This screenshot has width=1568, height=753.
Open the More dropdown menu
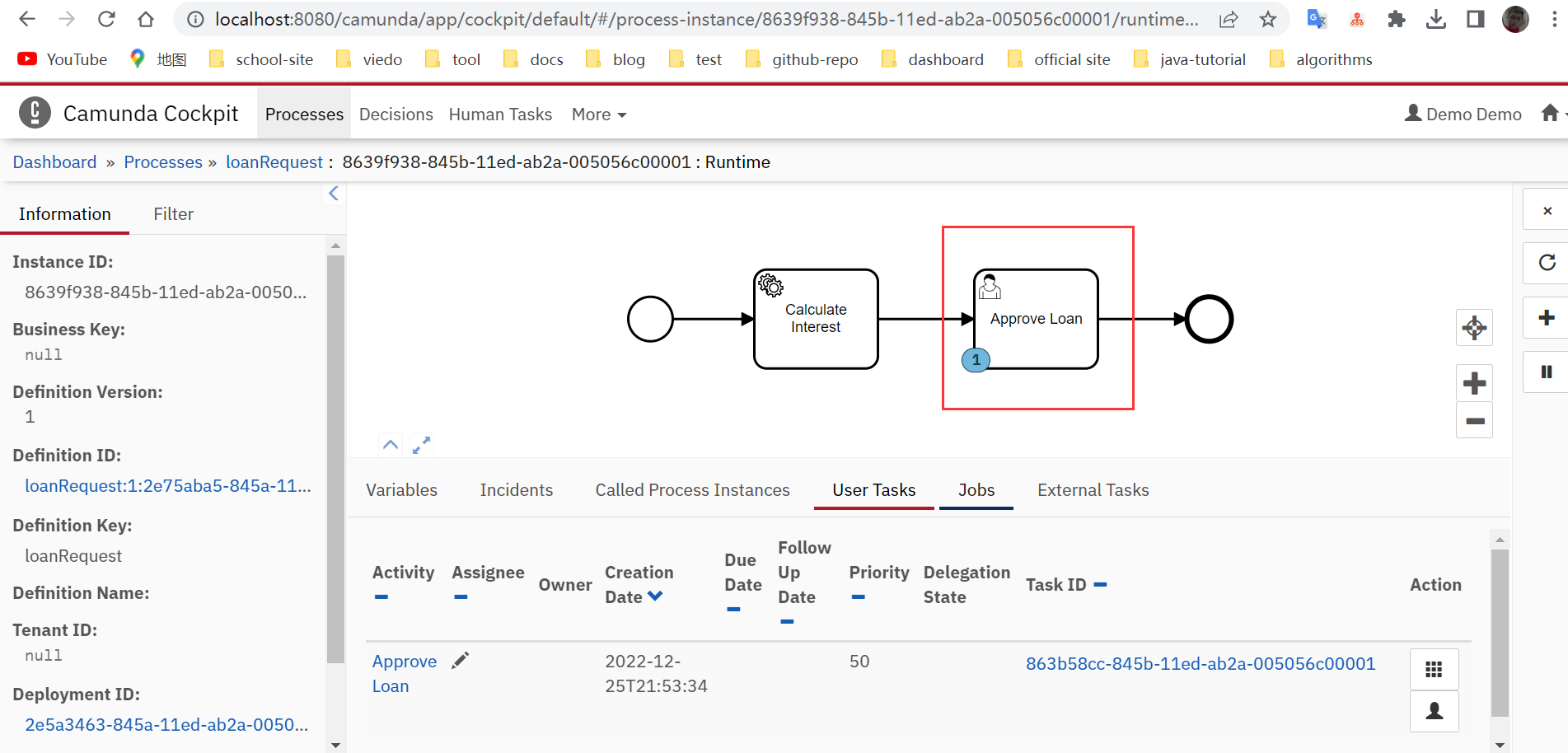599,115
